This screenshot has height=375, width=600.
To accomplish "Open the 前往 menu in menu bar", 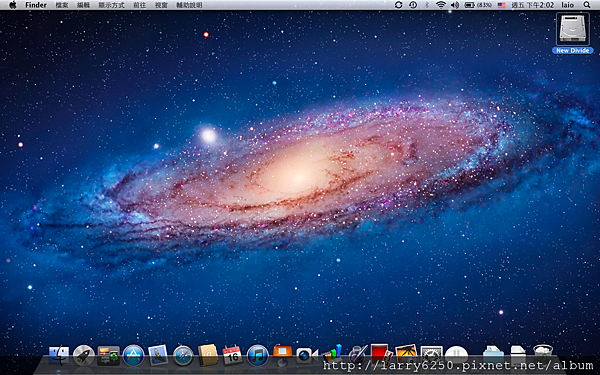I will point(140,5).
